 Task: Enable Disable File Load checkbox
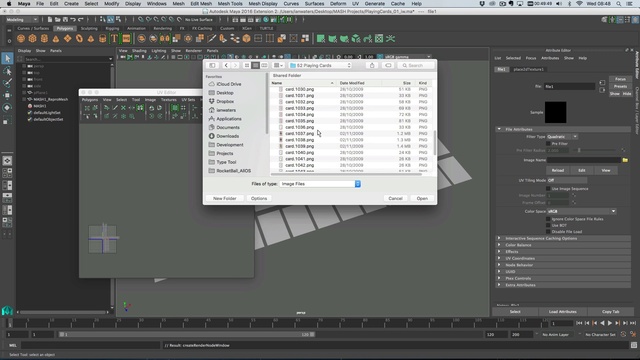click(548, 231)
